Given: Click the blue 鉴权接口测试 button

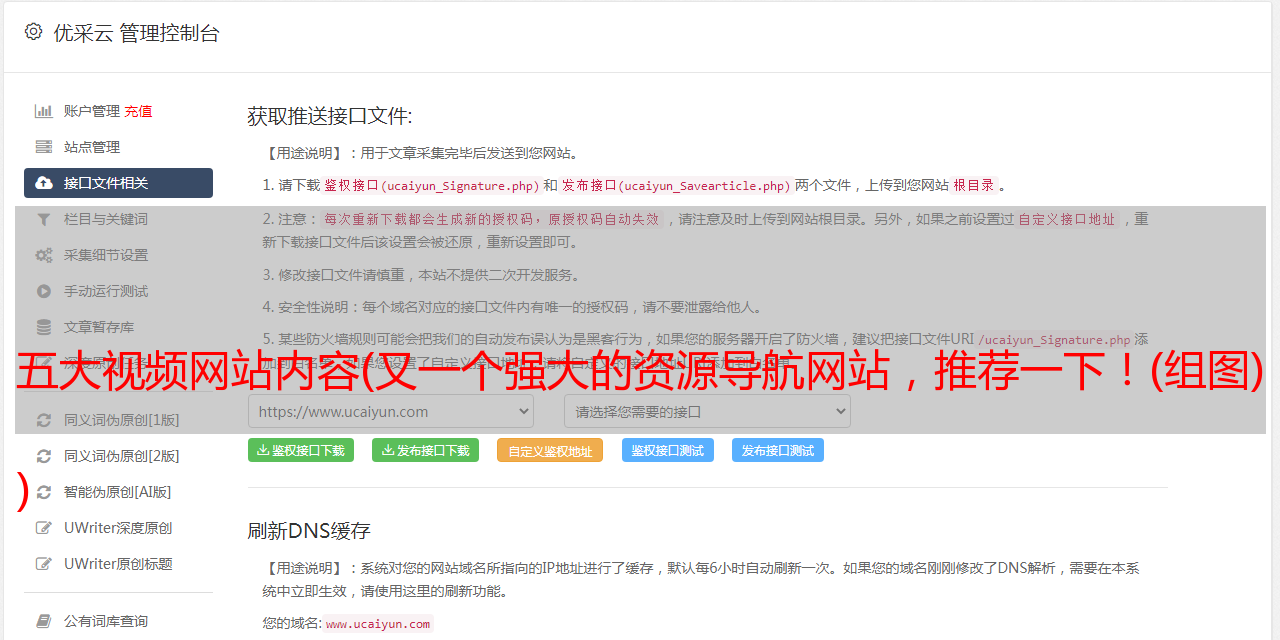Looking at the screenshot, I should [668, 450].
